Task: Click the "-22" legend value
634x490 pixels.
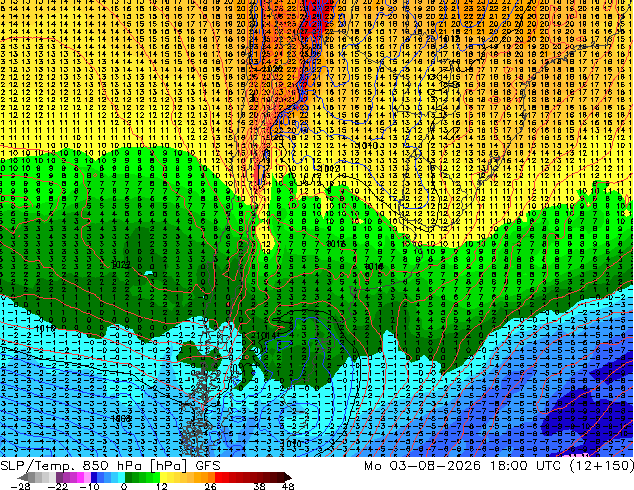Action: click(x=58, y=486)
